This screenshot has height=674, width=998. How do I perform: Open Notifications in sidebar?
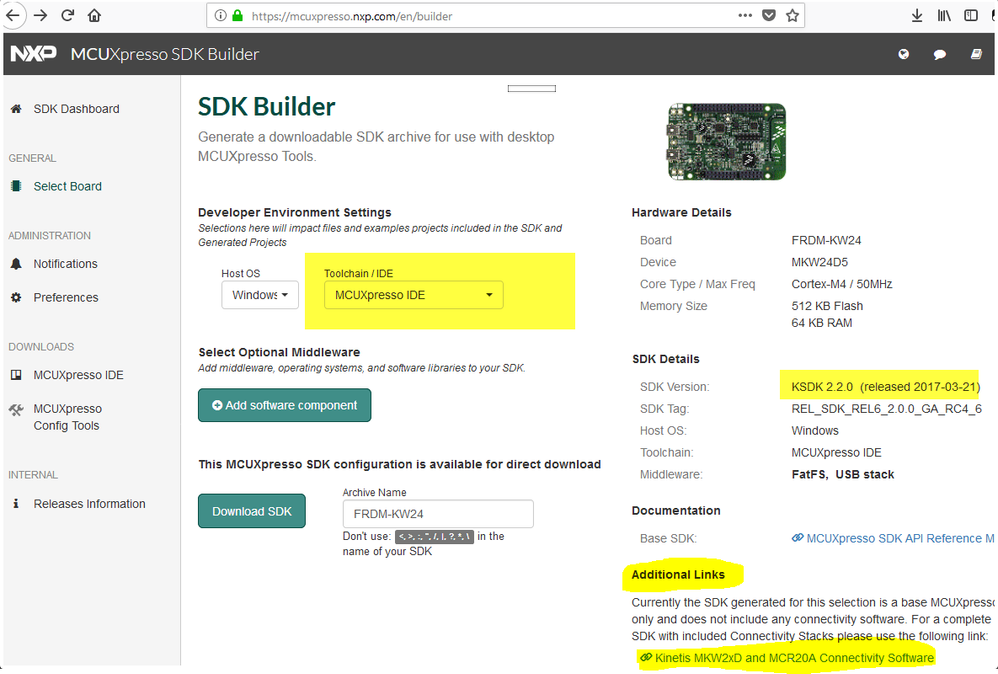[x=66, y=263]
